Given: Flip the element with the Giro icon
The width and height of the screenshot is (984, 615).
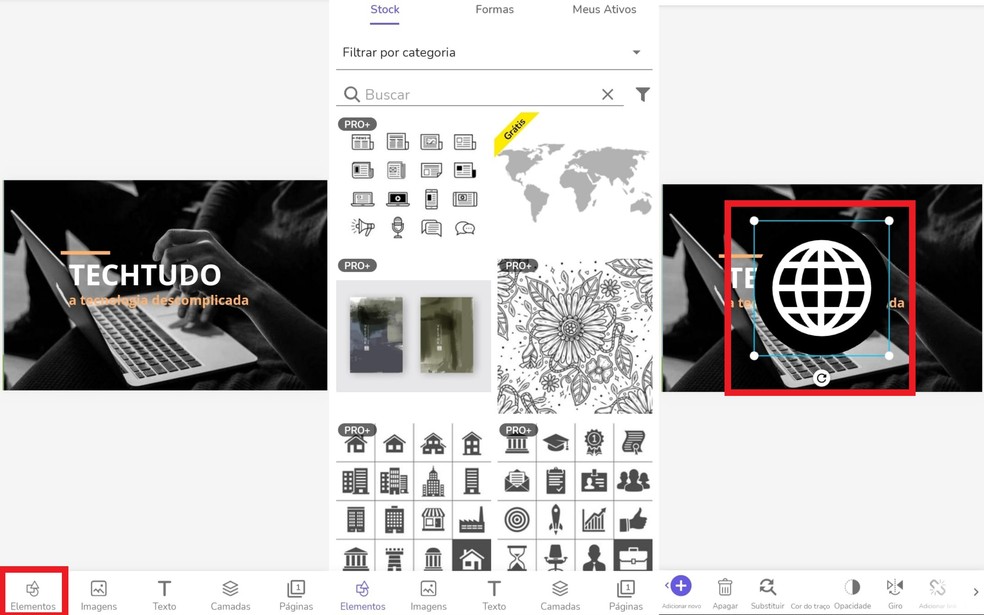Looking at the screenshot, I should pos(895,587).
